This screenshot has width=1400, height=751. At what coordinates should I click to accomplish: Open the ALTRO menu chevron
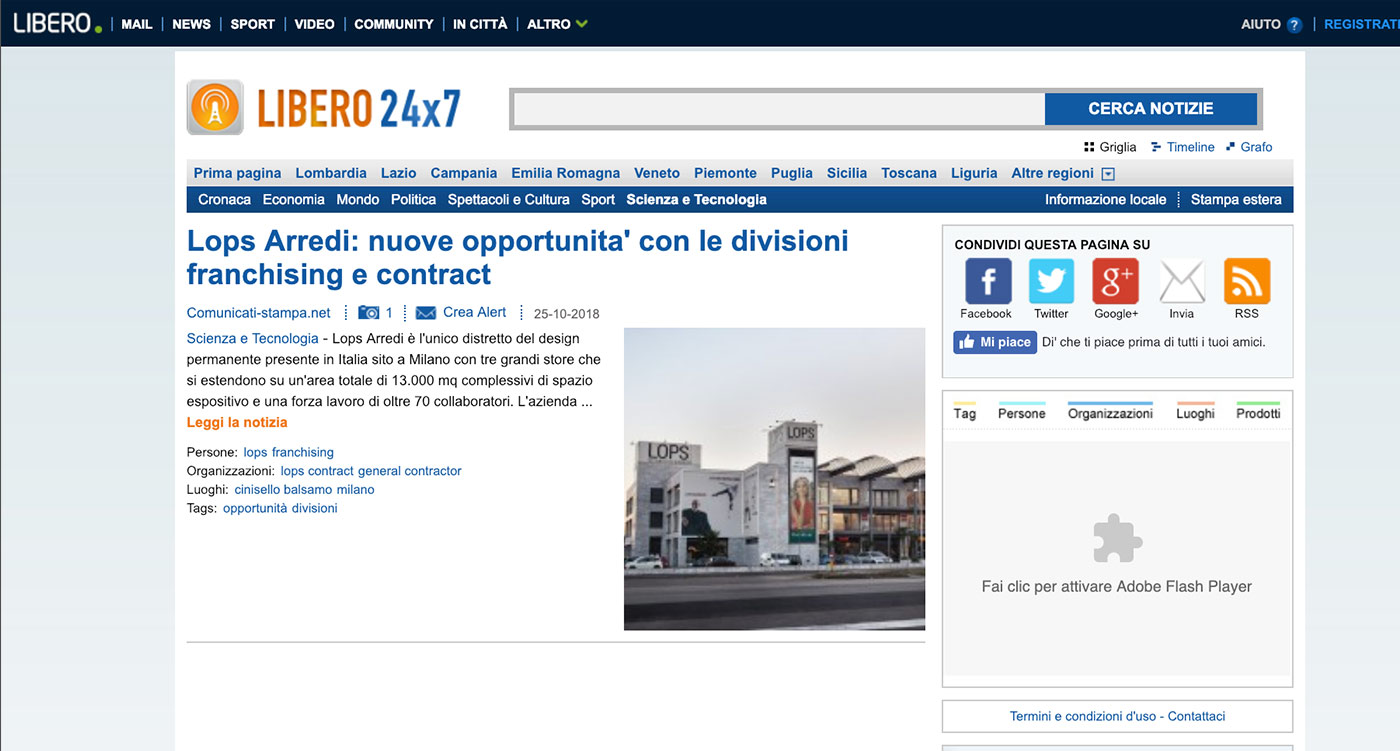(x=583, y=23)
